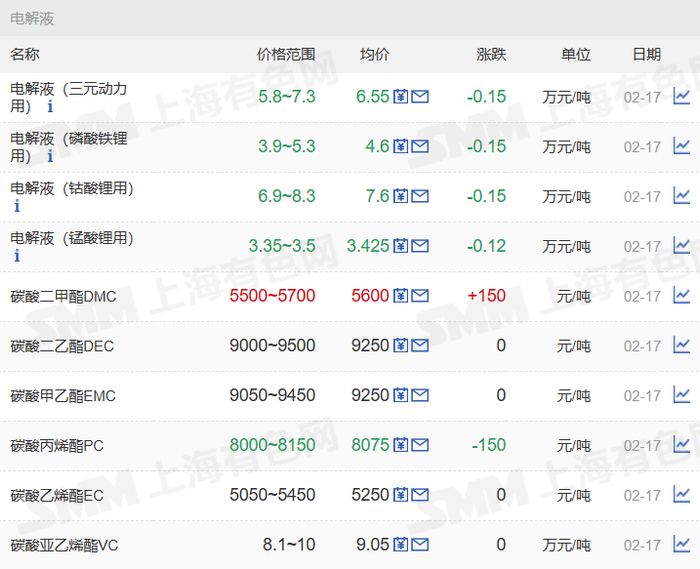
Task: Open price calendar for 碳酸丙烯酯PC
Action: pos(400,445)
